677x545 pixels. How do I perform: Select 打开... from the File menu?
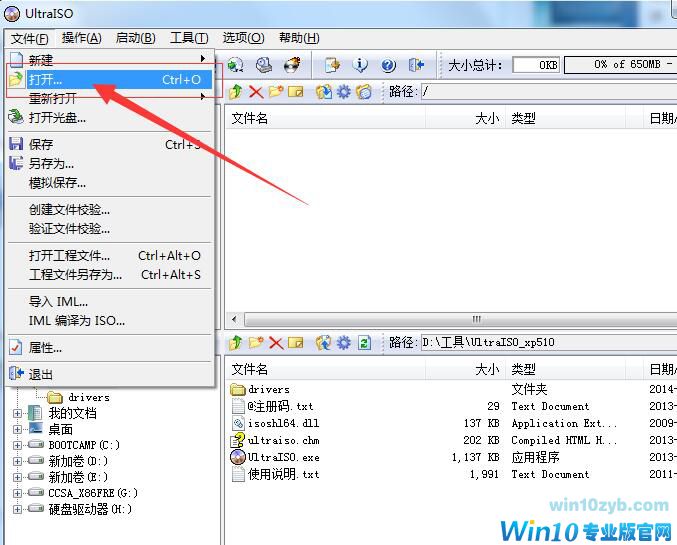click(45, 79)
